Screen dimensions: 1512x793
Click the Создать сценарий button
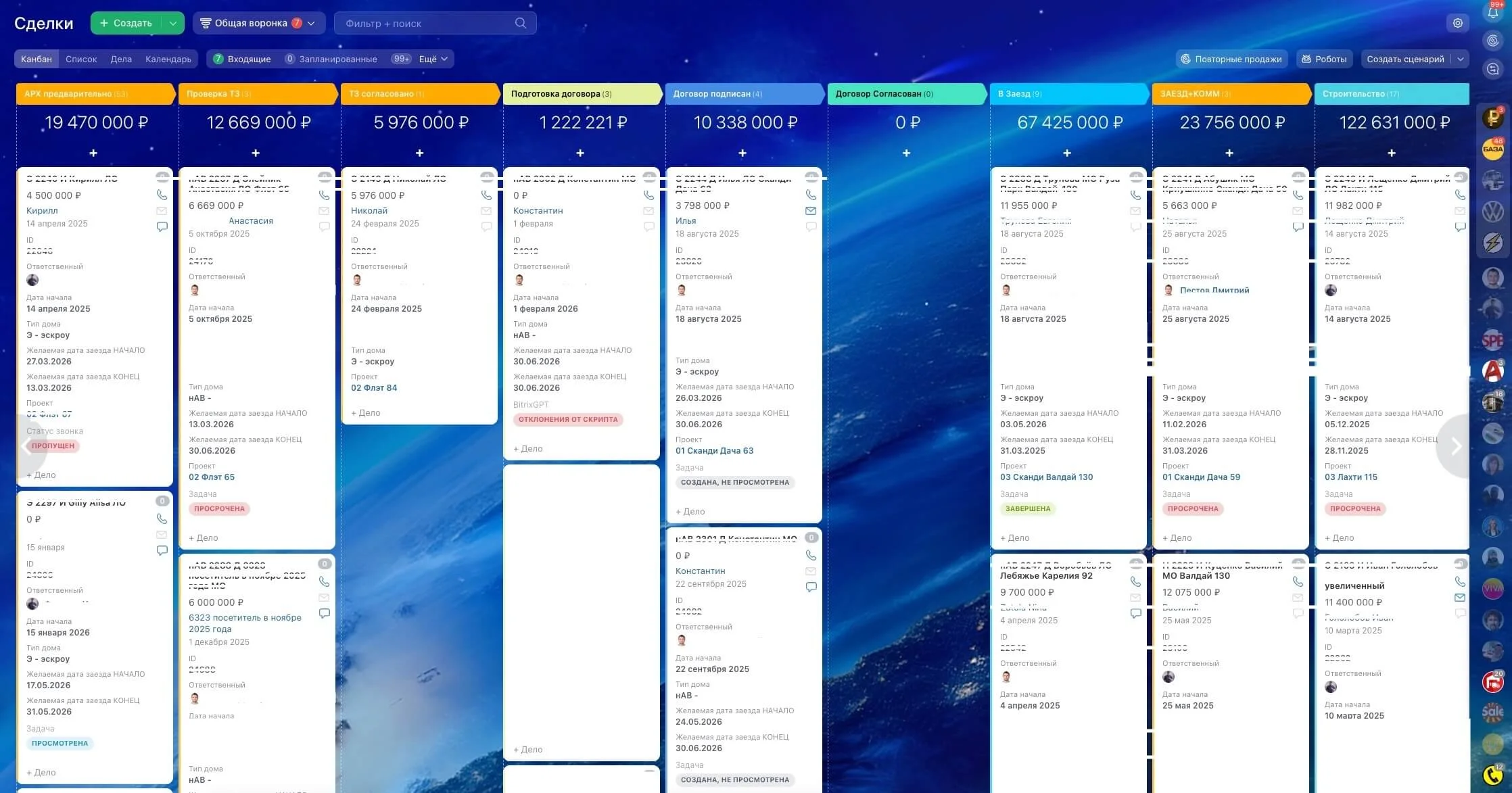(x=1405, y=59)
